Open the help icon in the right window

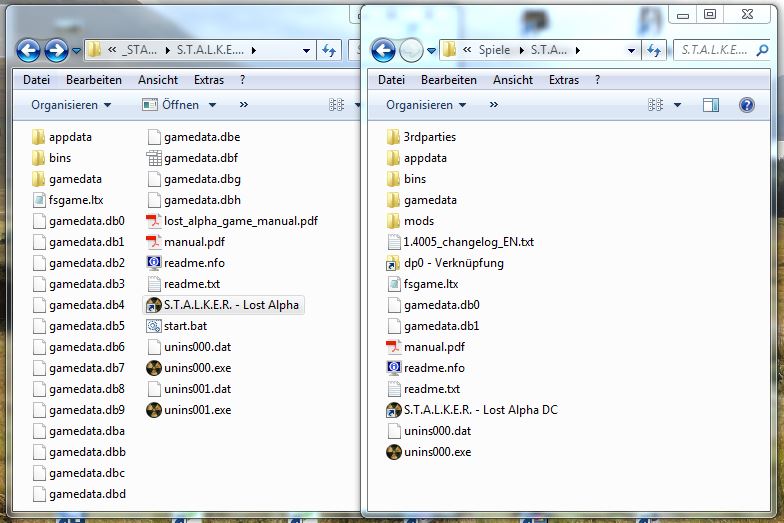746,105
